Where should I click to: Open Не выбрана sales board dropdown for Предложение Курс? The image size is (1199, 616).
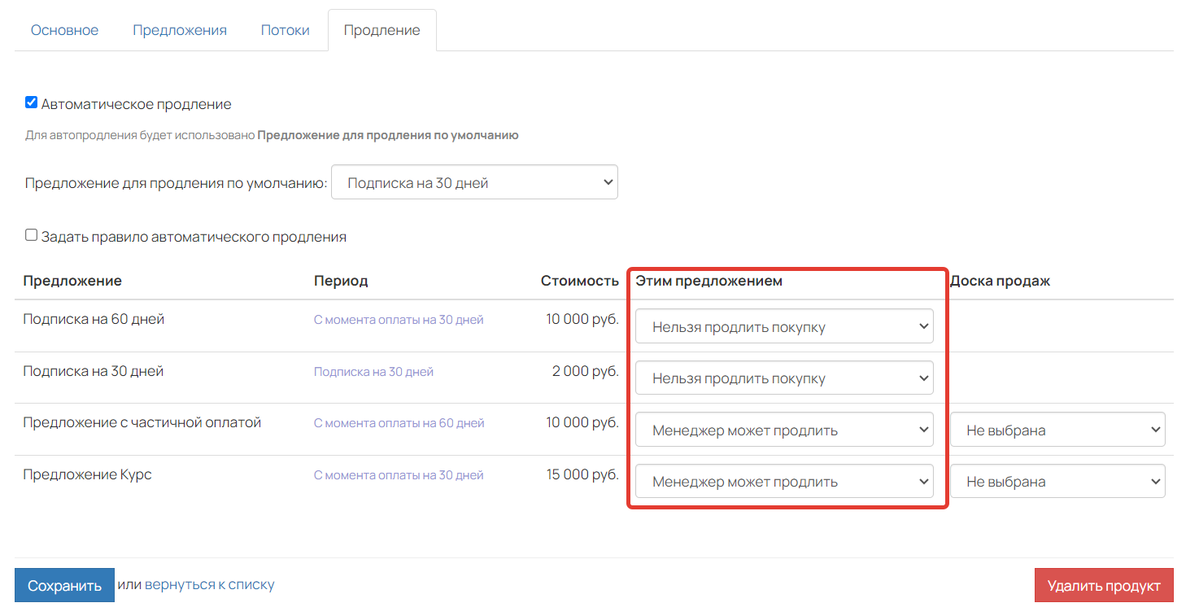1058,481
